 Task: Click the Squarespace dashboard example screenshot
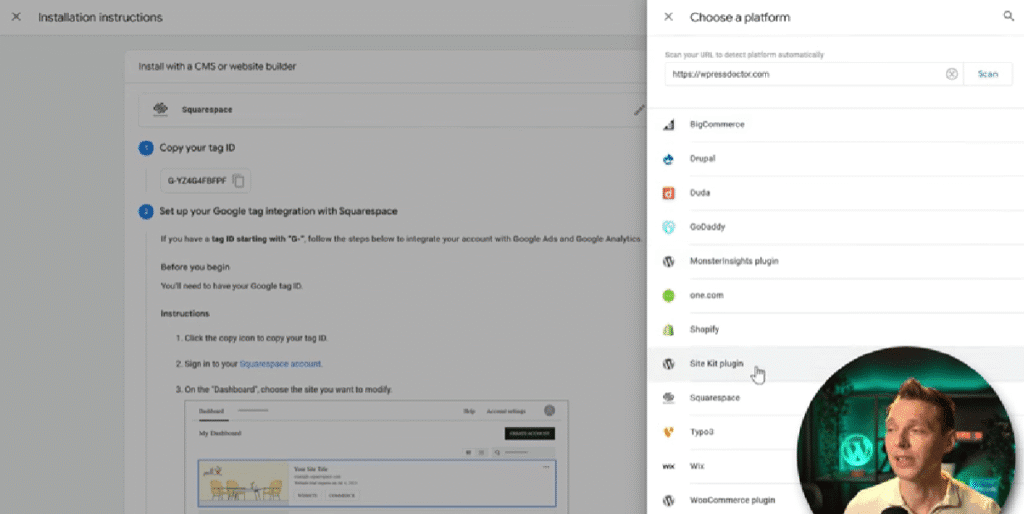point(377,457)
